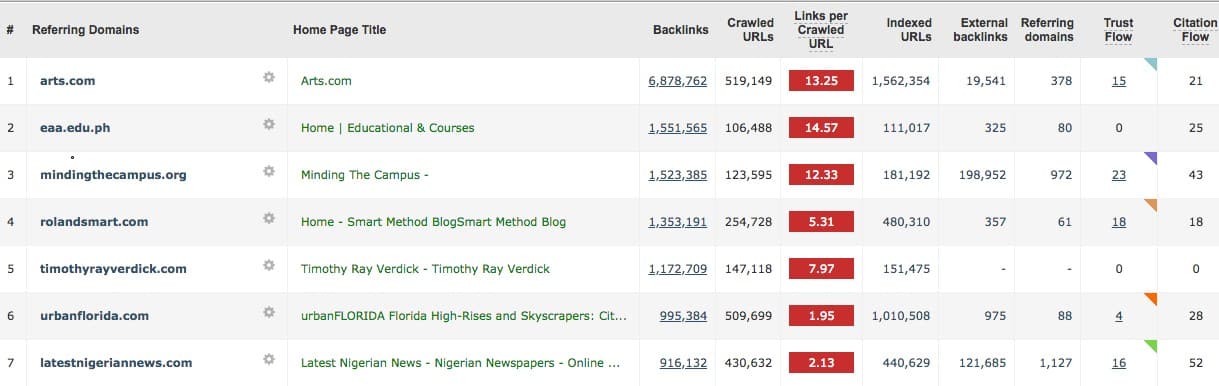The image size is (1219, 386).
Task: Open the timothyrayverdick.com referring domain
Action: click(x=113, y=269)
